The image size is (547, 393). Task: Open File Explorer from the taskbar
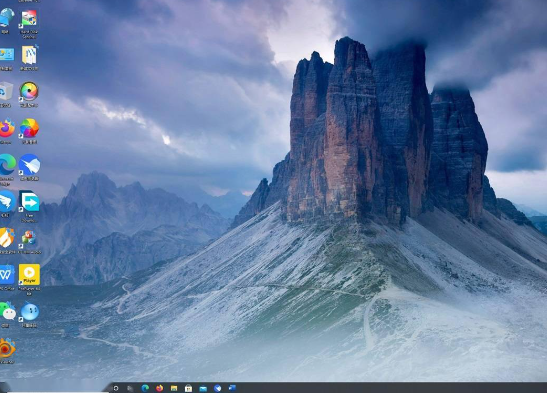point(174,388)
